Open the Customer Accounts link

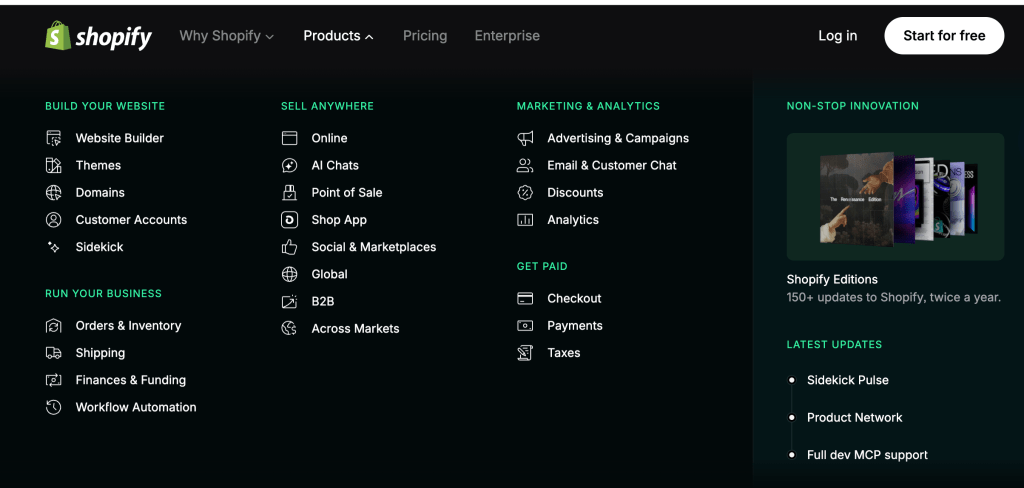(131, 220)
